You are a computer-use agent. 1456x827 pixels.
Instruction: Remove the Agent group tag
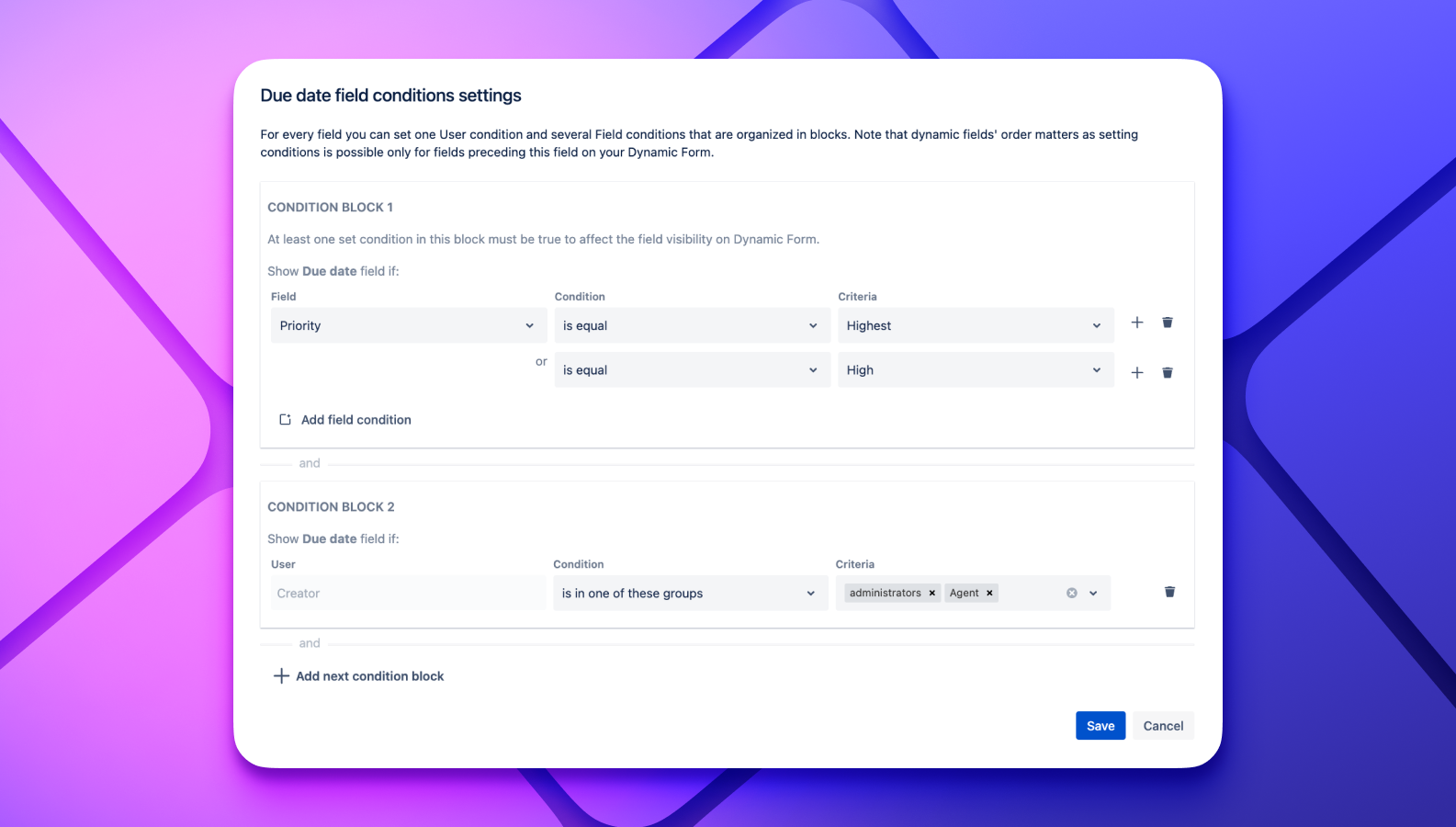(x=989, y=594)
